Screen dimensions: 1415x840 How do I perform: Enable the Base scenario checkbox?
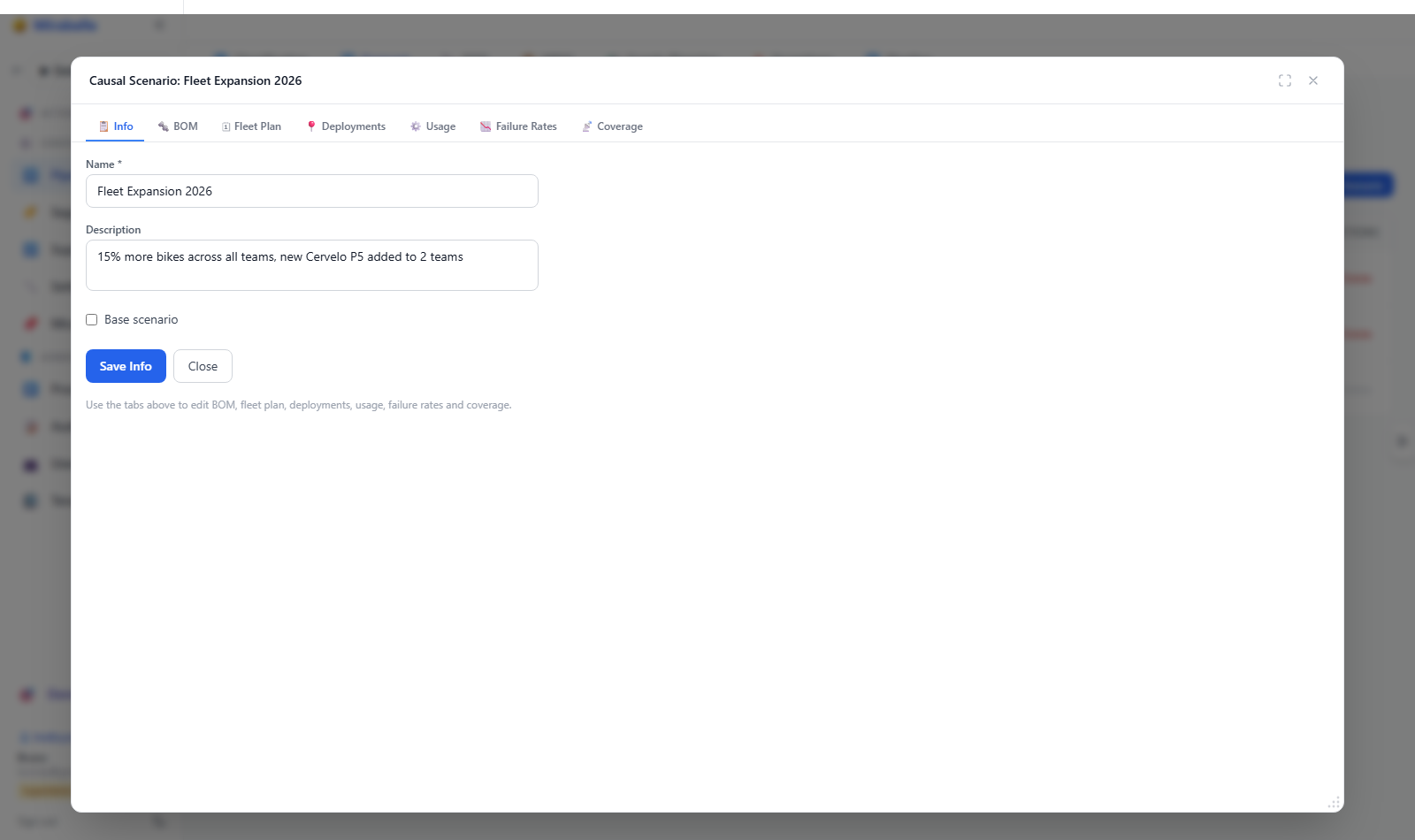[x=92, y=320]
